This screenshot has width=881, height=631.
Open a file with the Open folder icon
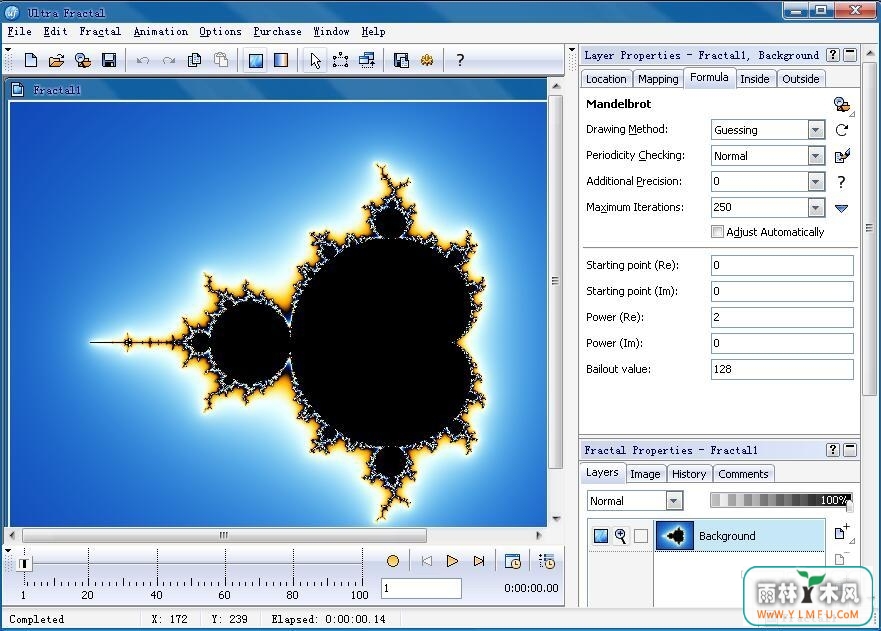click(x=57, y=60)
